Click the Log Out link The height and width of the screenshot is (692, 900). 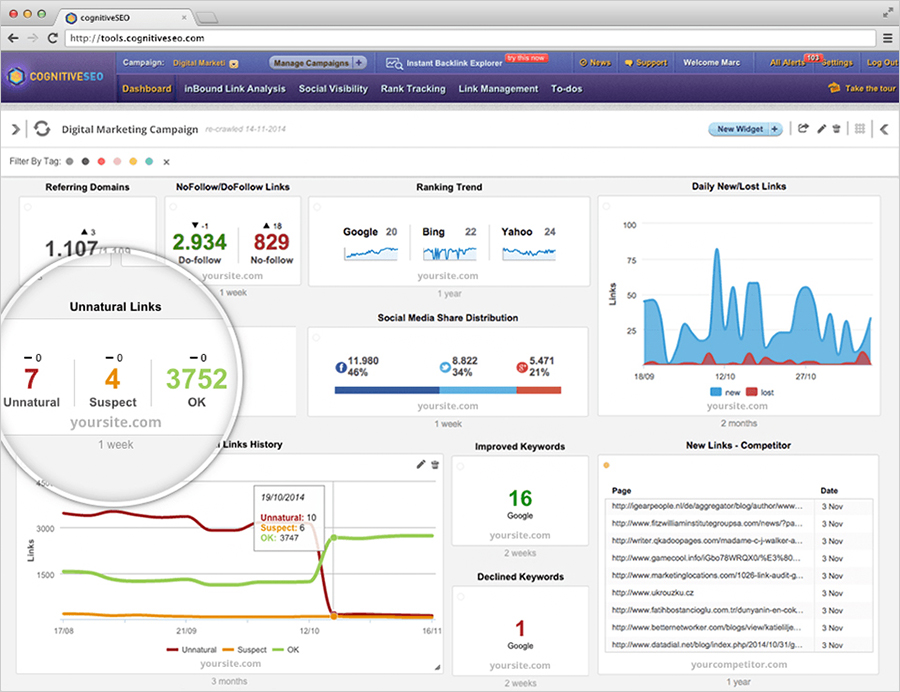pos(882,63)
